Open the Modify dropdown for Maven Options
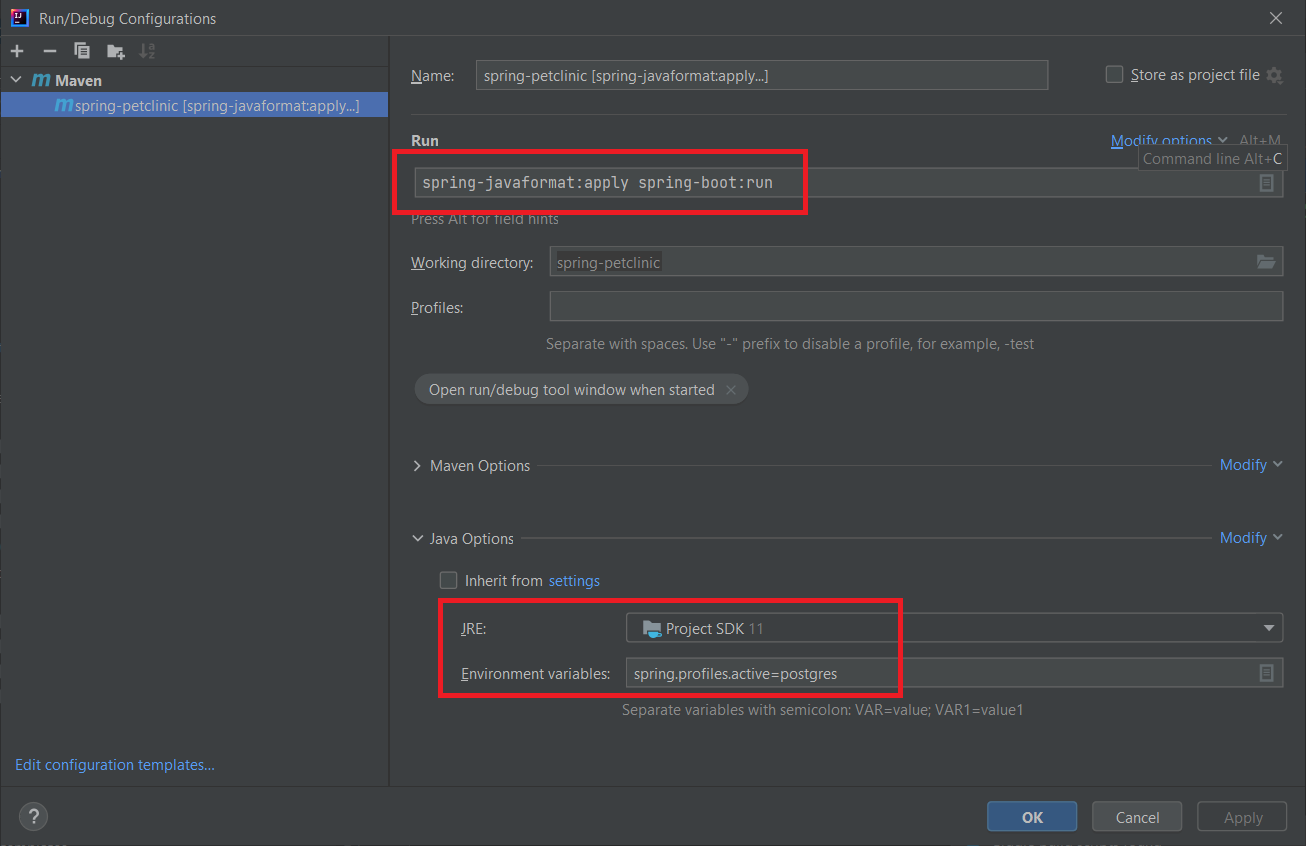The height and width of the screenshot is (846, 1306). click(x=1251, y=465)
